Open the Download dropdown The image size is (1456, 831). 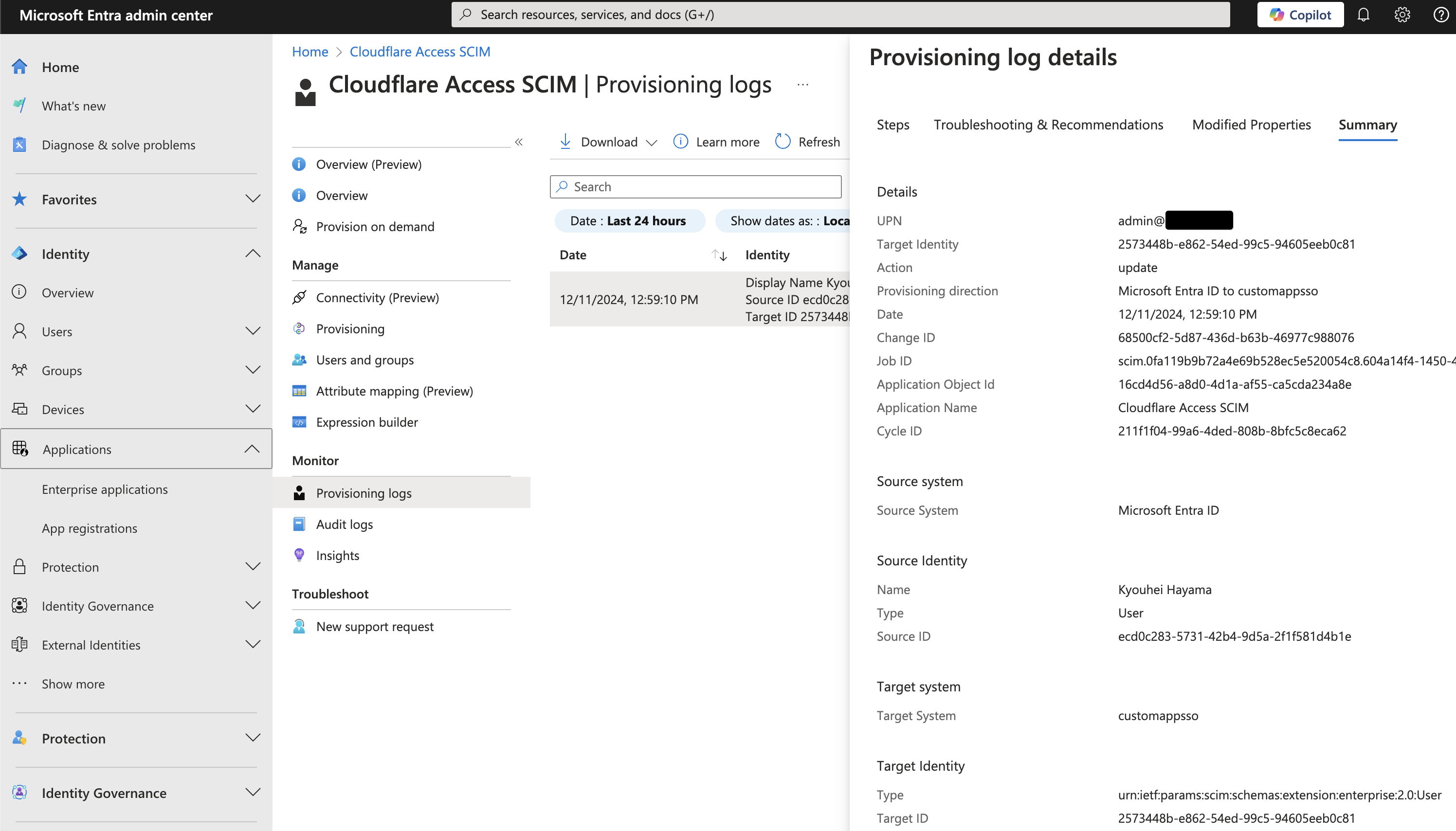608,142
